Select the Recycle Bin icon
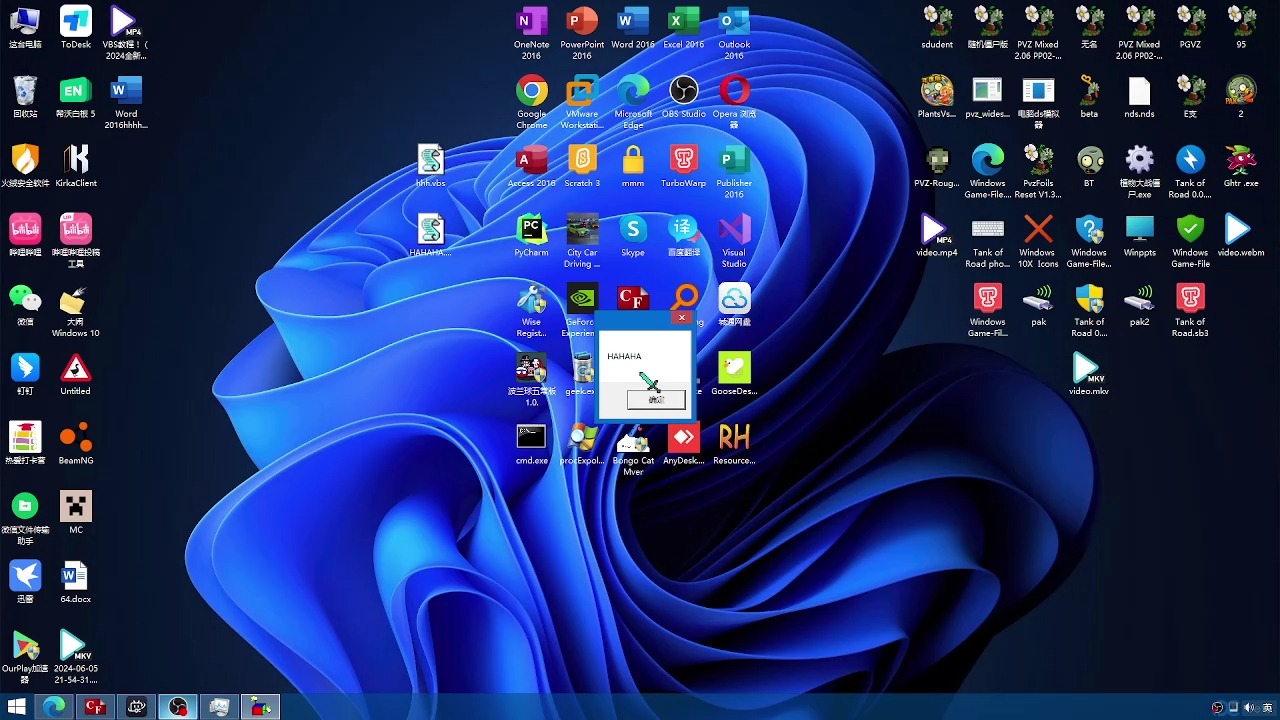The height and width of the screenshot is (720, 1280). [x=25, y=96]
